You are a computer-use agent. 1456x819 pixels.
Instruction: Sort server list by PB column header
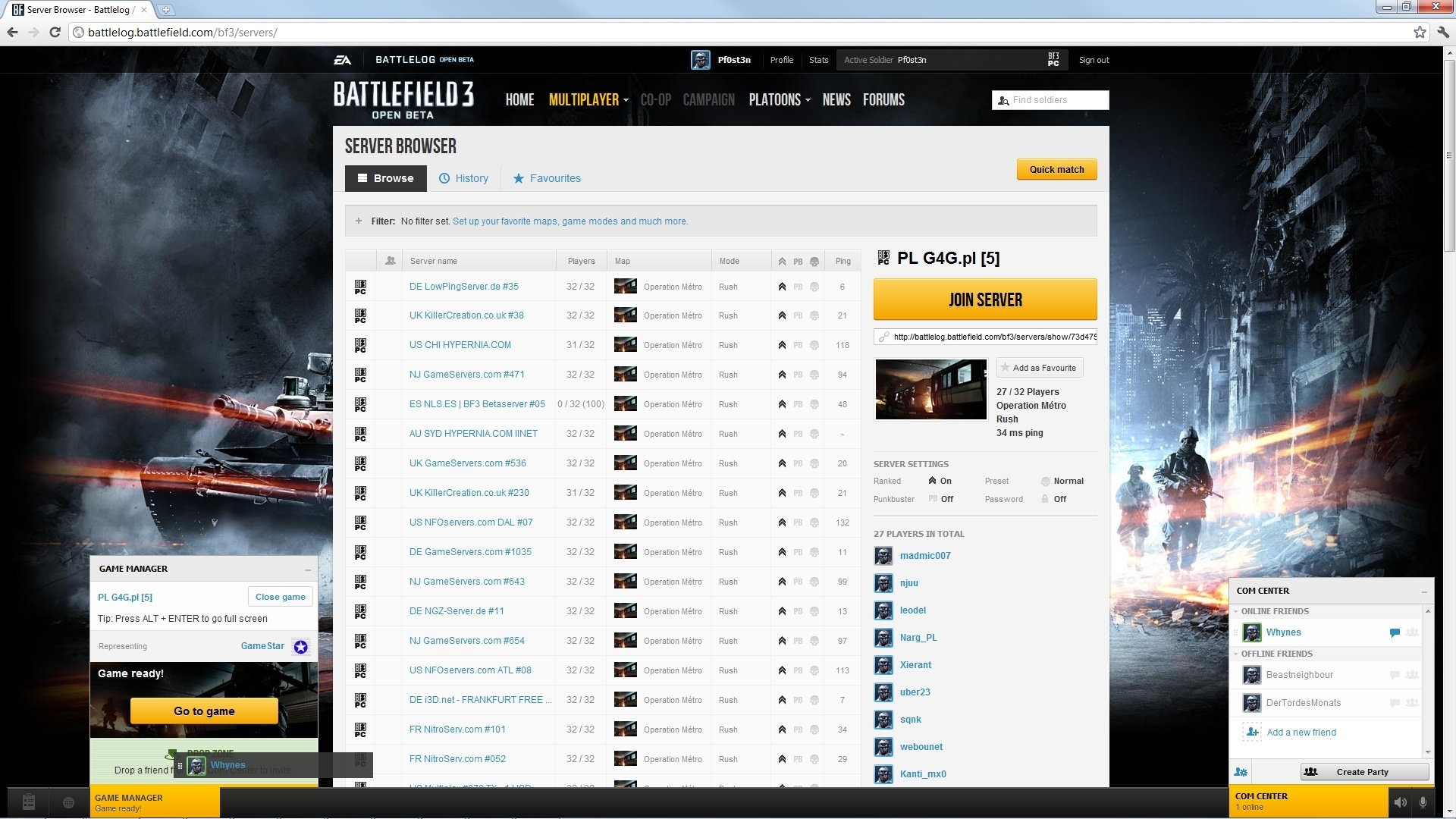pyautogui.click(x=798, y=262)
